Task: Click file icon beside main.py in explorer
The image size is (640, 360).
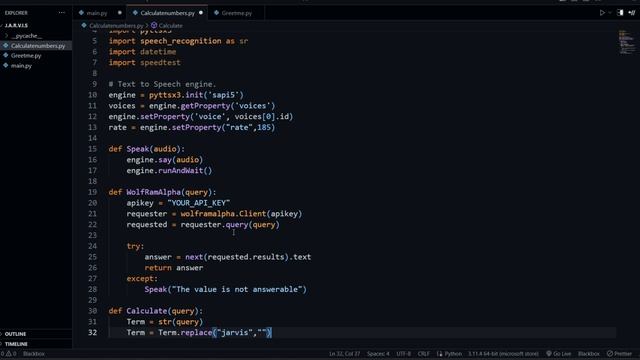Action: click(6, 65)
